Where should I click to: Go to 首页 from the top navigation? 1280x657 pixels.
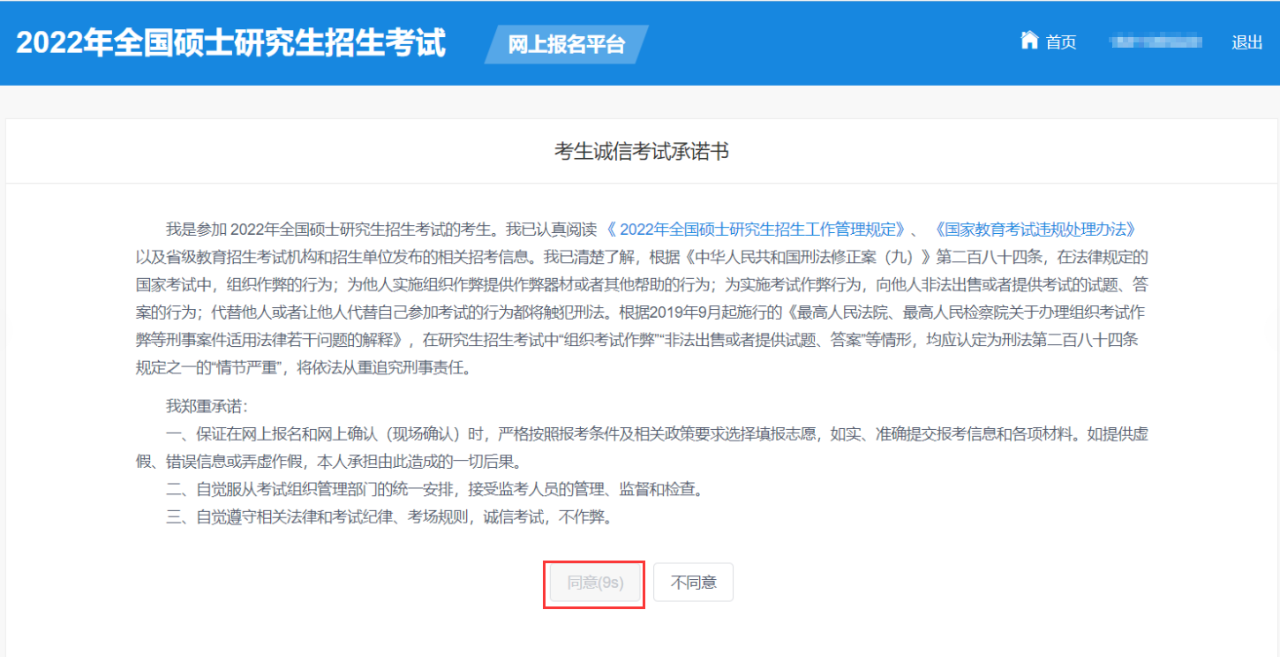1061,42
